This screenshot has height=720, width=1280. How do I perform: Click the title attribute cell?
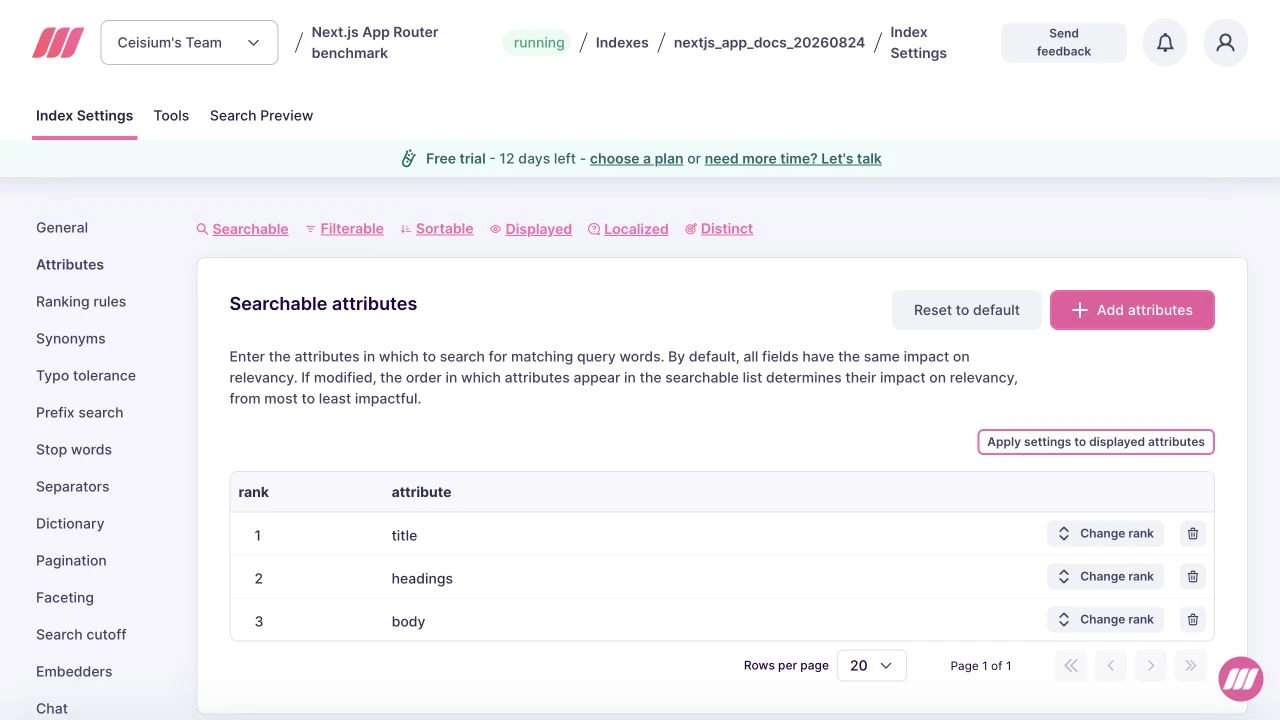[404, 536]
